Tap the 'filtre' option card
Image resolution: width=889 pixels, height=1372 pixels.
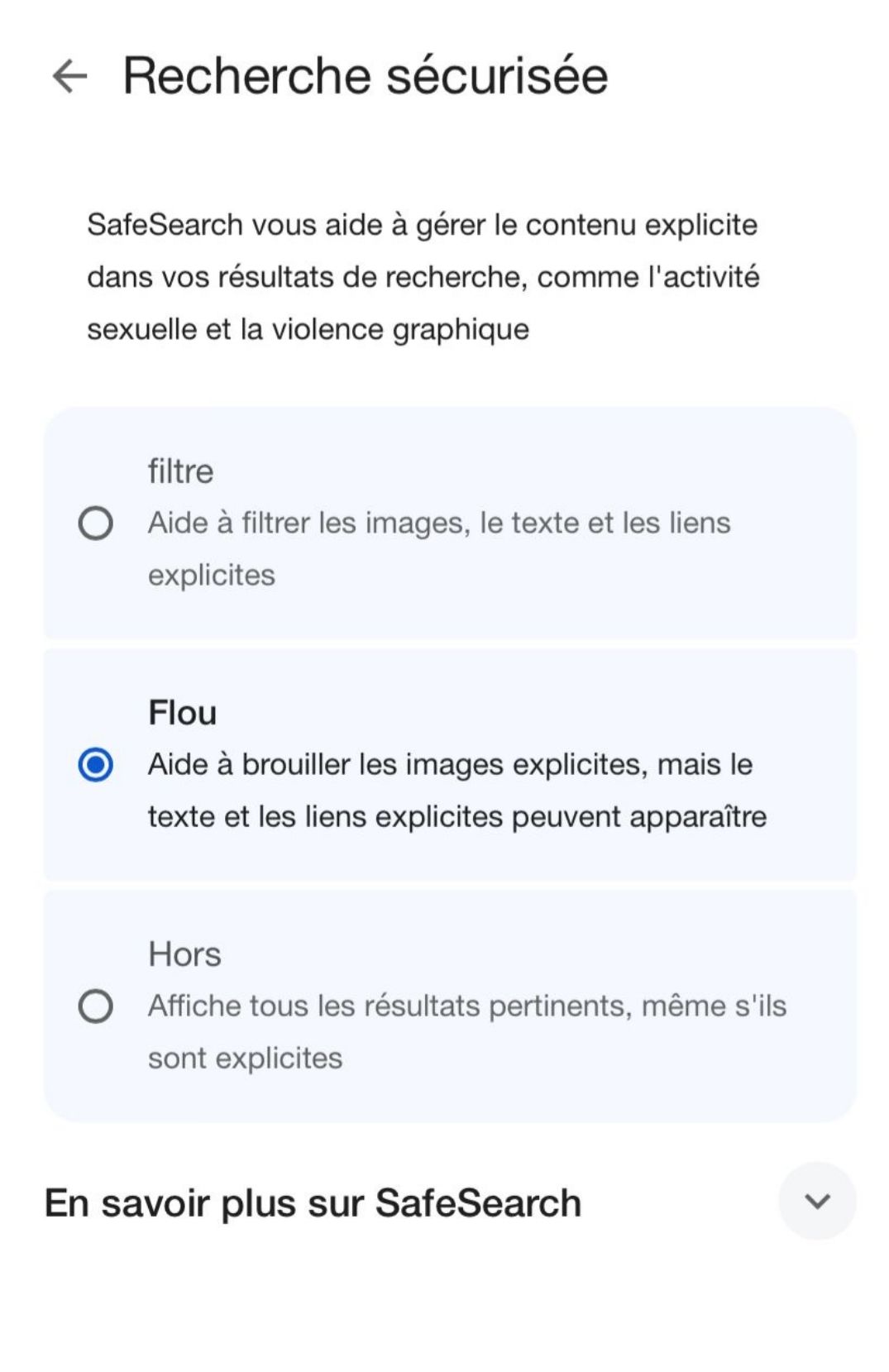pyautogui.click(x=447, y=521)
